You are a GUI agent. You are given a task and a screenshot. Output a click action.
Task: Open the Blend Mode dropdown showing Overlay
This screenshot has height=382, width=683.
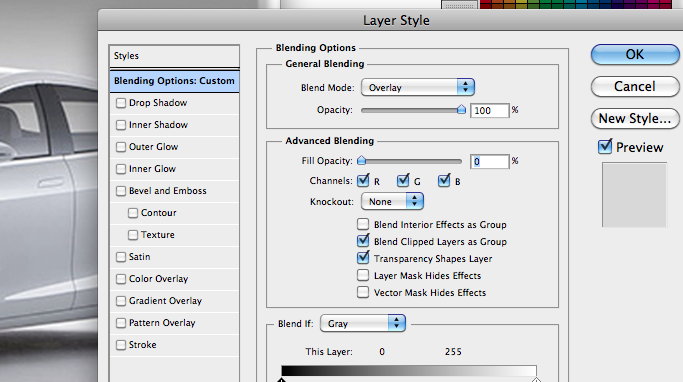pos(418,88)
